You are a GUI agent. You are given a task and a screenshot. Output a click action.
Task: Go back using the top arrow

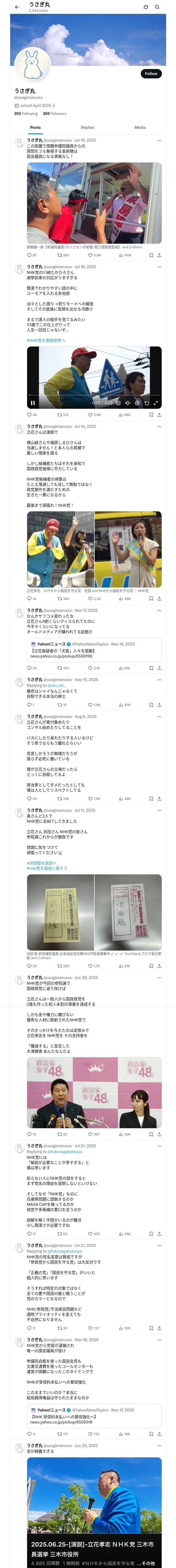click(x=17, y=7)
